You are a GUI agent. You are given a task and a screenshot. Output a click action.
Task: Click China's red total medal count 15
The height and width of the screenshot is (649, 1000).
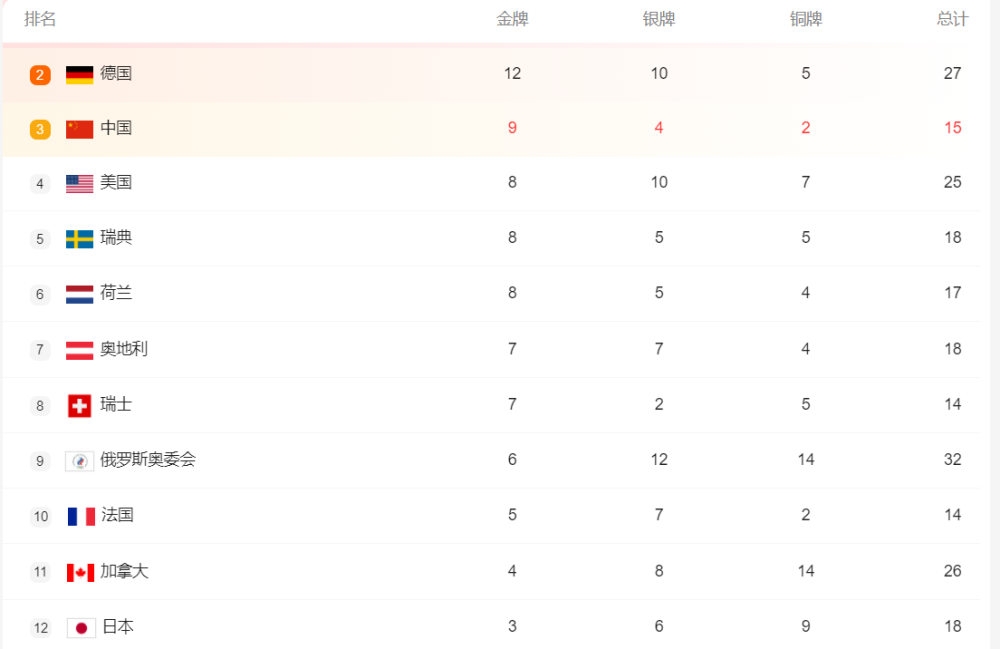tap(952, 128)
